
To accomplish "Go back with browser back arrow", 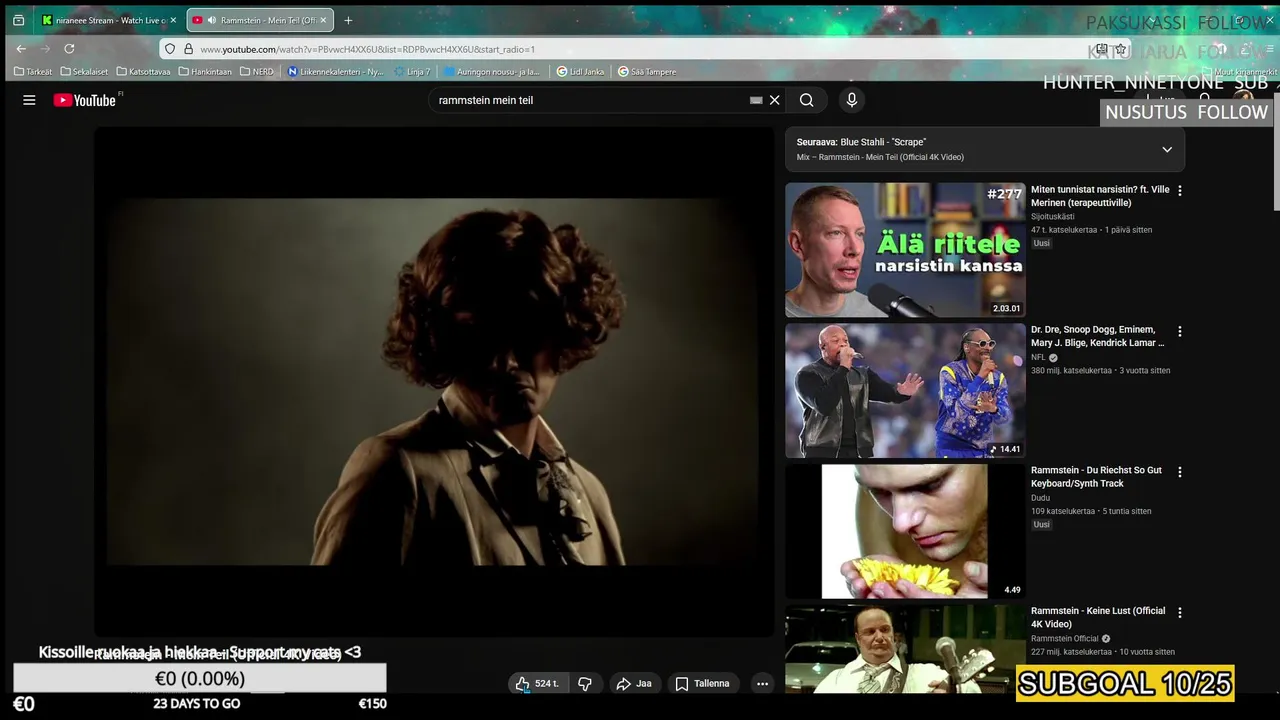I will click(x=21, y=48).
